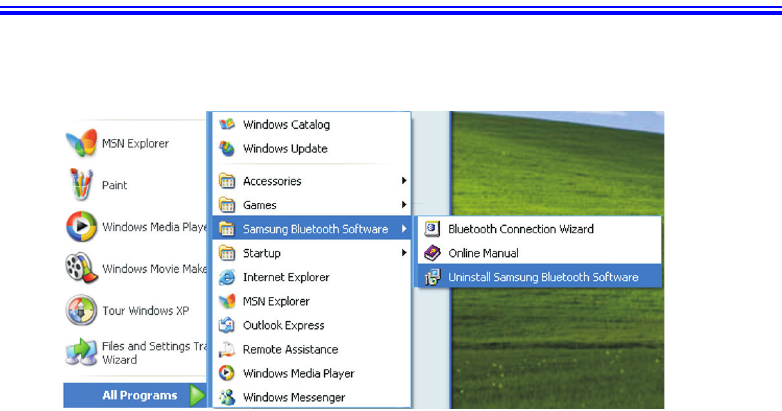Click the Bluetooth Connection Wizard icon

[432, 228]
